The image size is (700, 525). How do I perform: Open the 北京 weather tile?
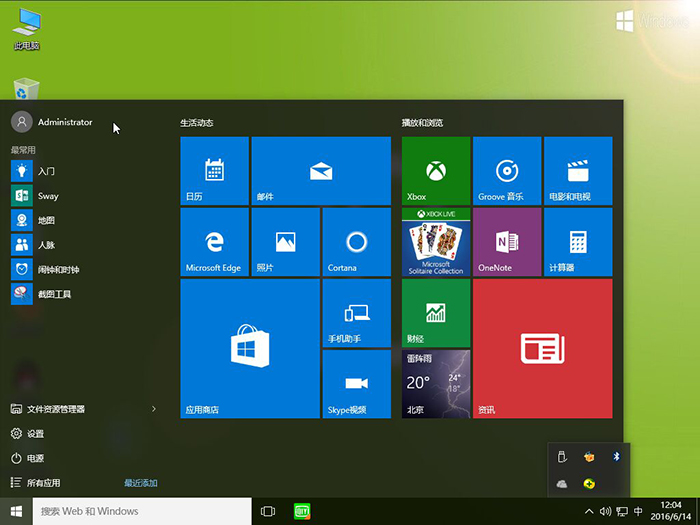coord(436,384)
